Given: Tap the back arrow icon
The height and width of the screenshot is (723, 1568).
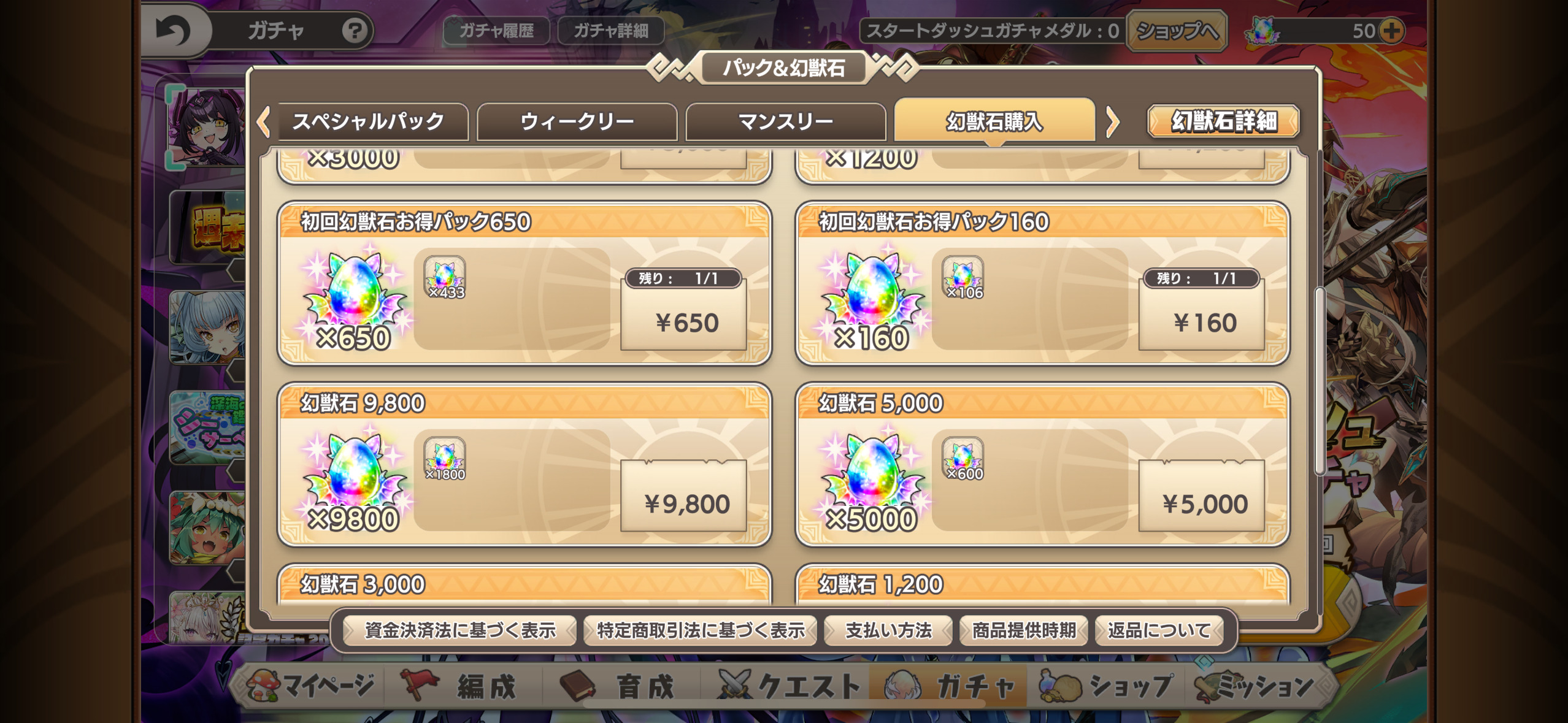Looking at the screenshot, I should (x=172, y=30).
